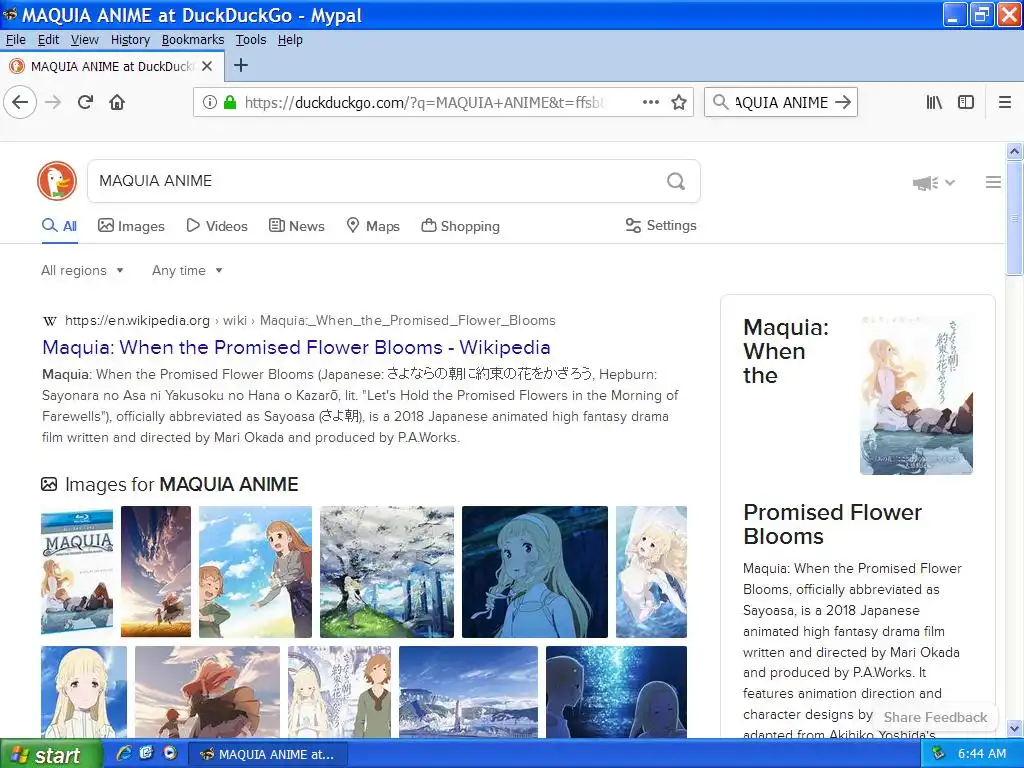Open DuckDuckGo Settings dropdown

tap(661, 225)
